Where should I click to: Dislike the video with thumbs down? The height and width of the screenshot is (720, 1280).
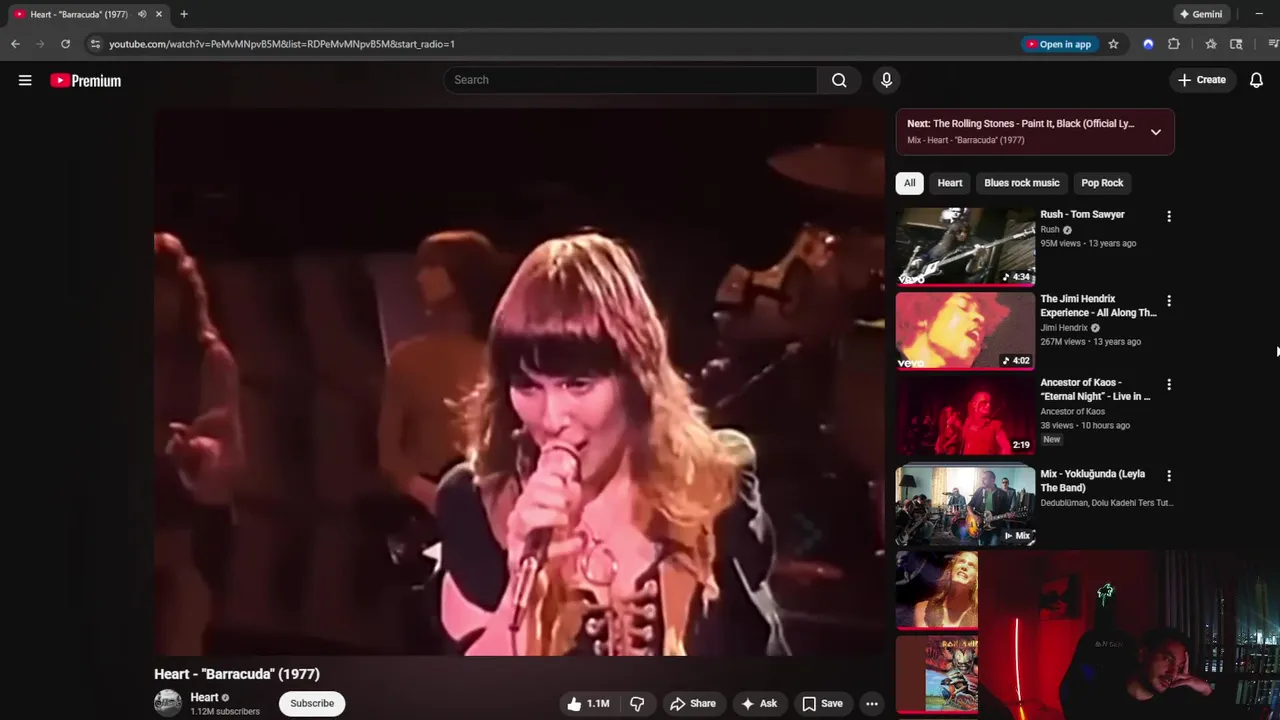pyautogui.click(x=637, y=704)
